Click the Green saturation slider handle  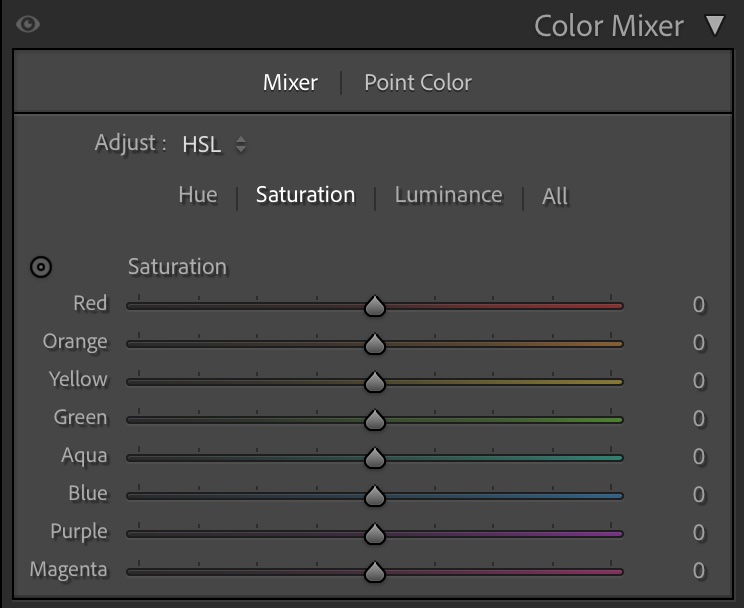pyautogui.click(x=375, y=420)
